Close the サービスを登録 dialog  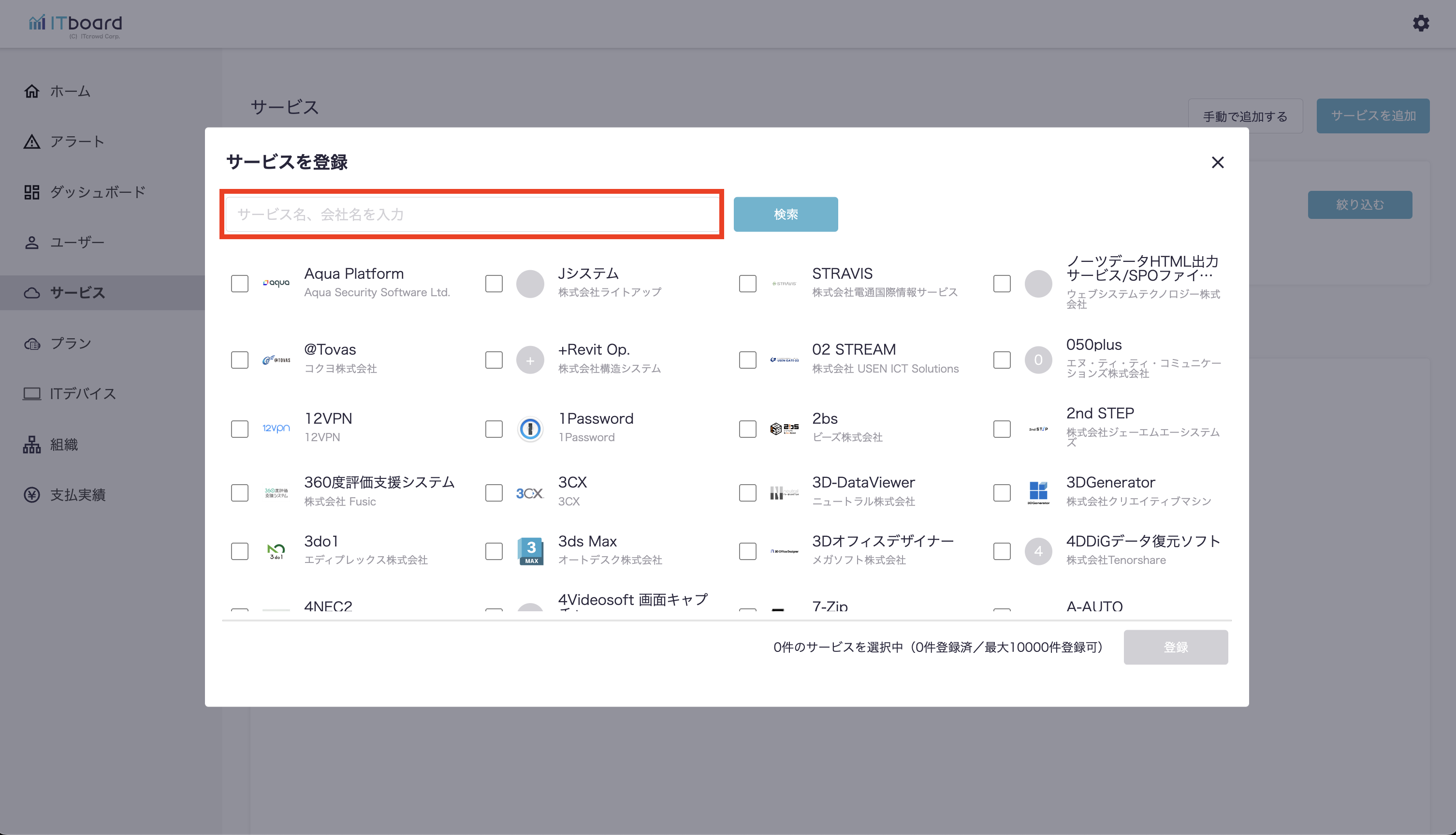(1217, 163)
